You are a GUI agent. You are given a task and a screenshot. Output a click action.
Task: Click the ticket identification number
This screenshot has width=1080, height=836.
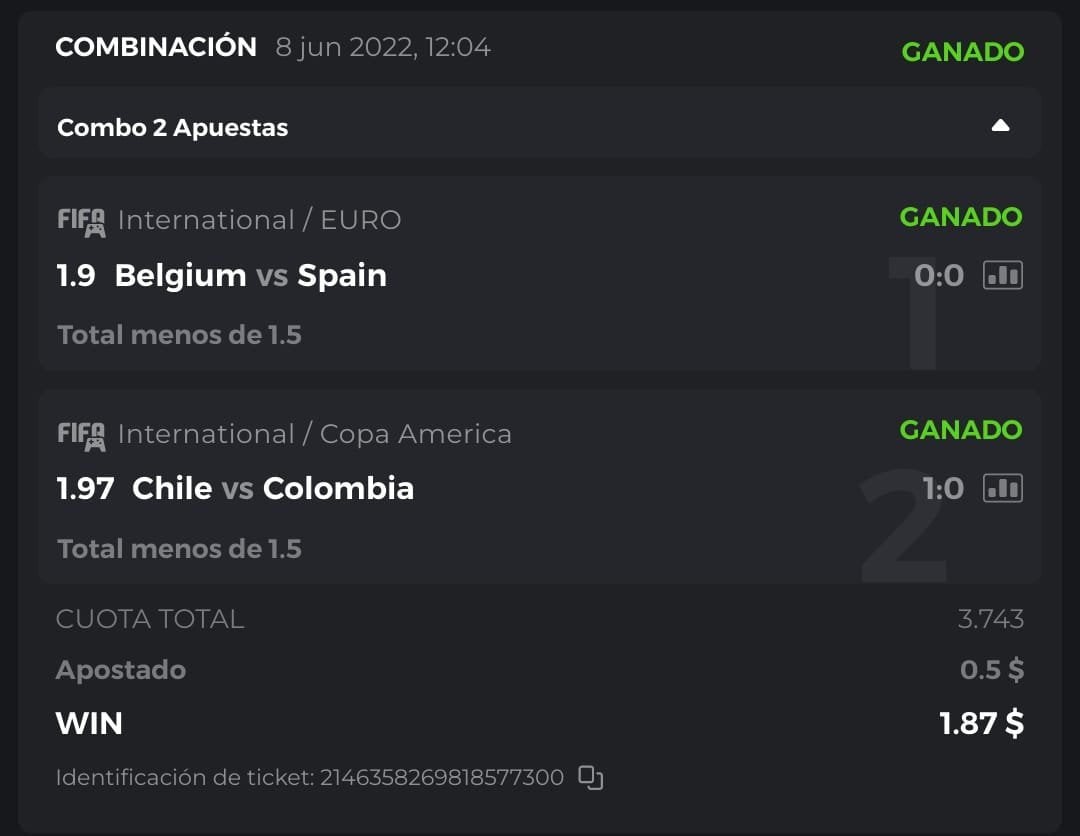(x=441, y=777)
